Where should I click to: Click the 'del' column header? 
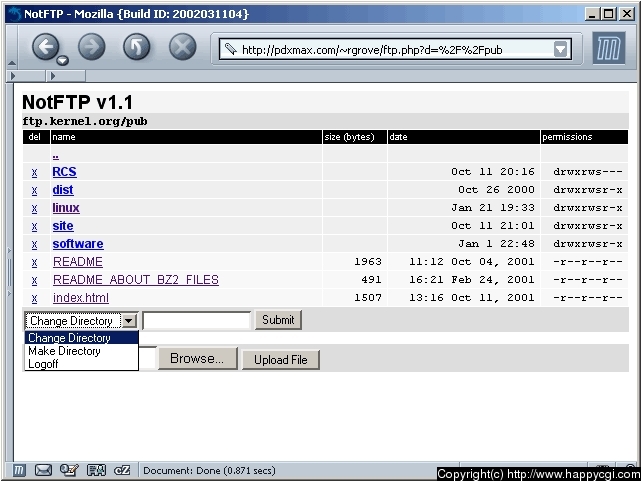36,137
